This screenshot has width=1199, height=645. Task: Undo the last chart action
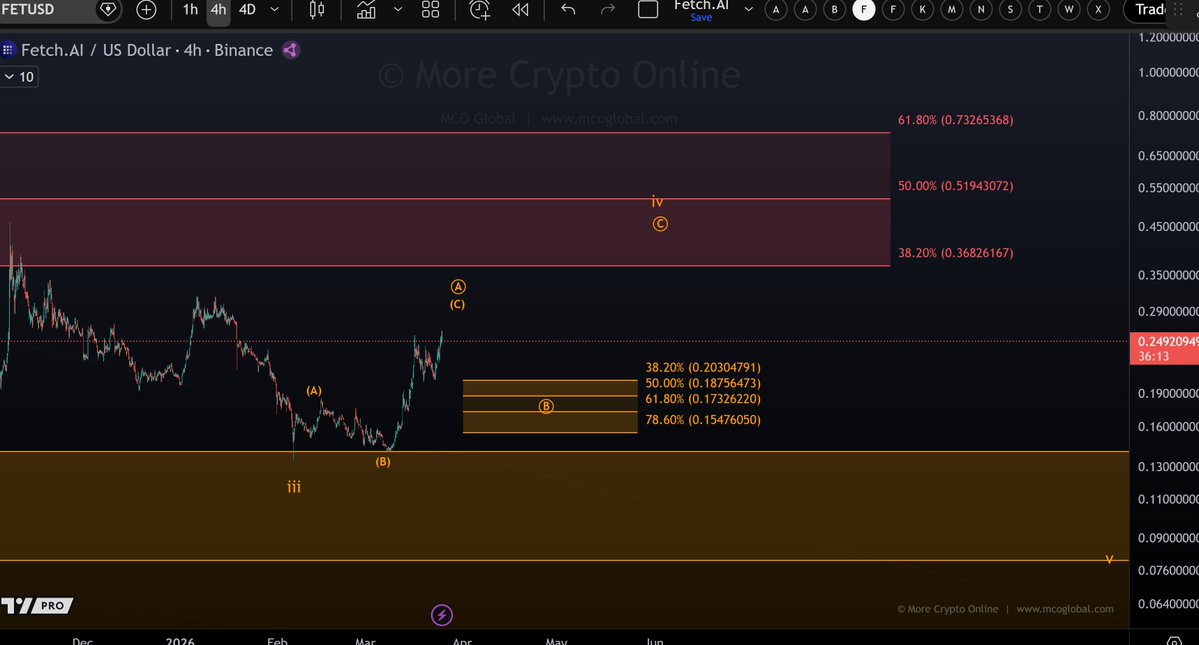click(567, 10)
